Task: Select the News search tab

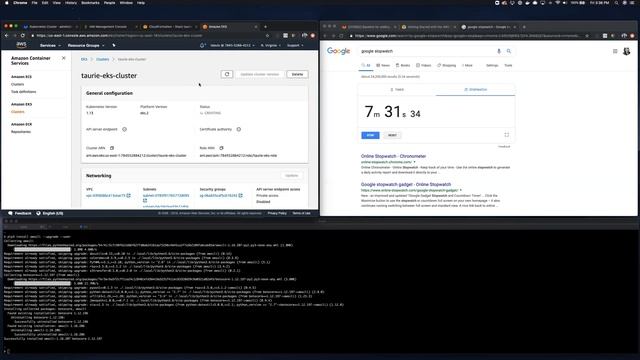Action: tap(383, 65)
